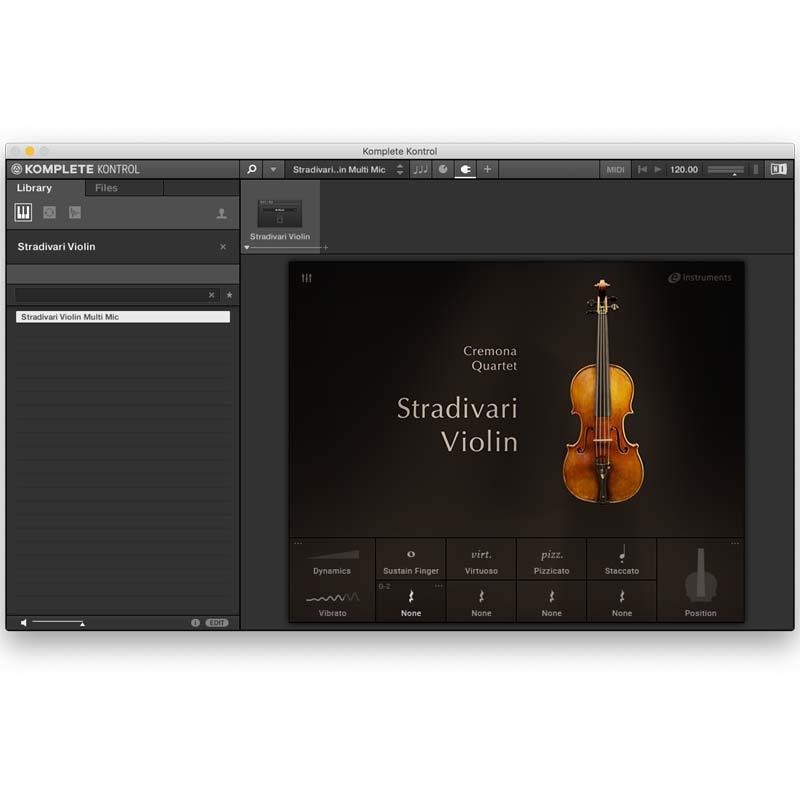Click the None slot under Staccato
The width and height of the screenshot is (800, 800).
click(x=621, y=602)
